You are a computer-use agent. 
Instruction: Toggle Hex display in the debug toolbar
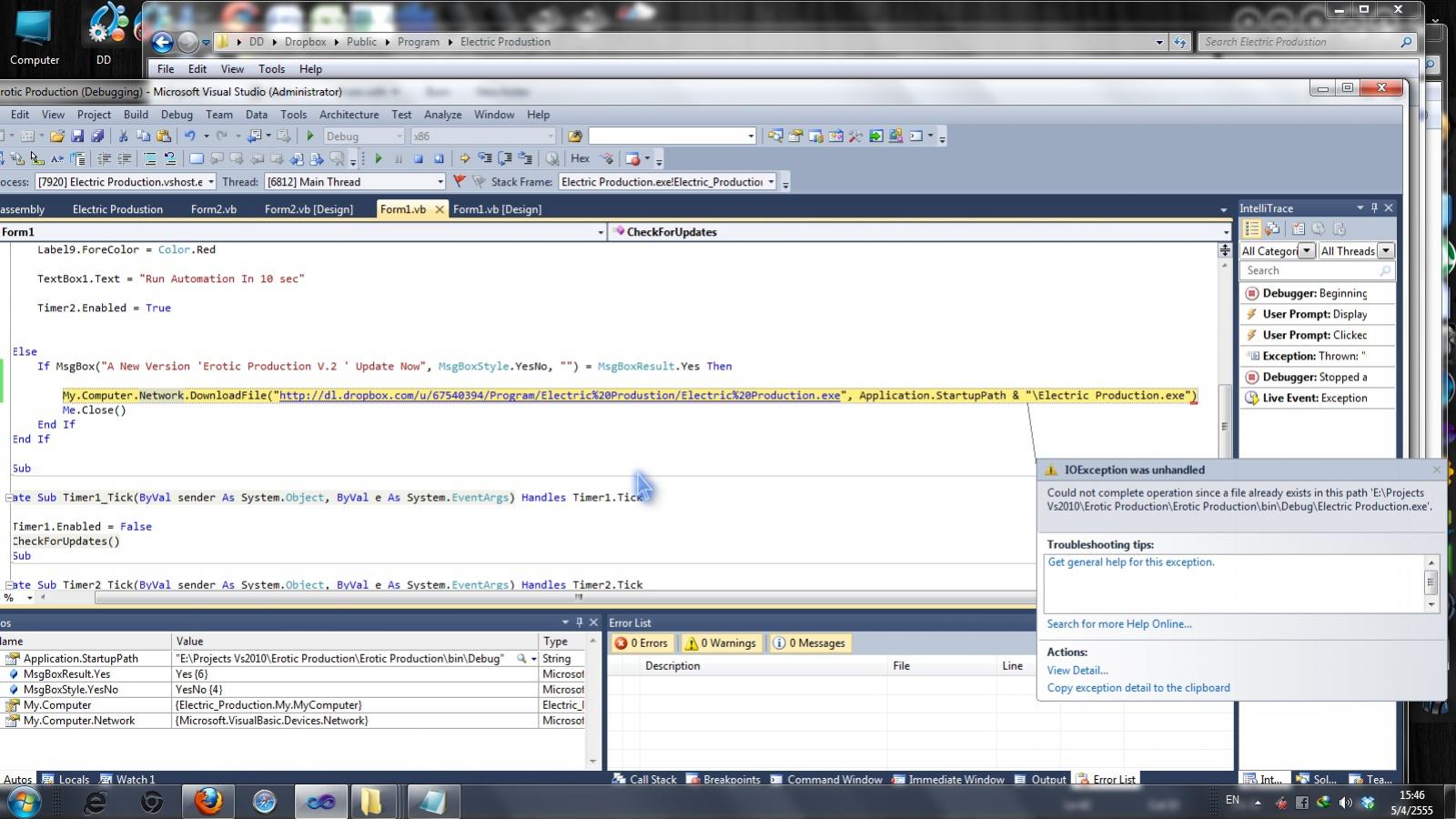coord(580,158)
